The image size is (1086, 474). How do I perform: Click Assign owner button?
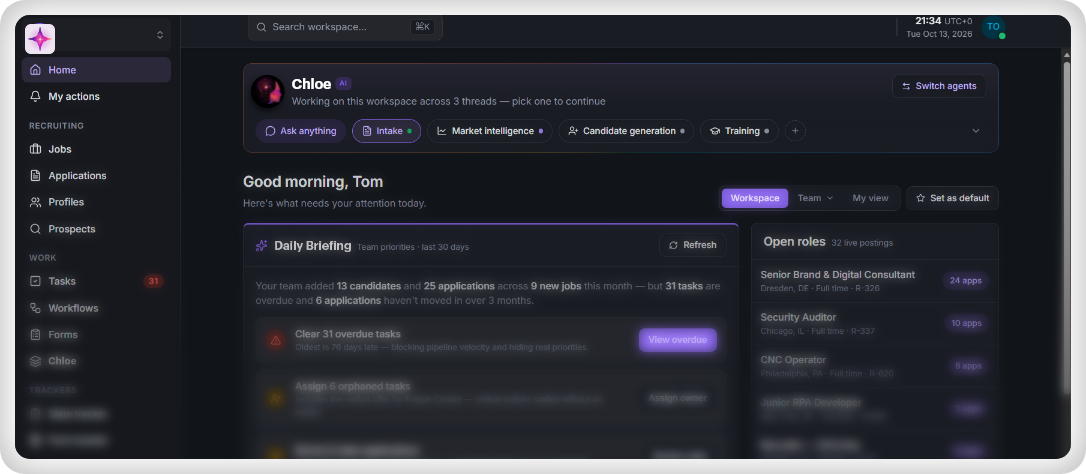pos(677,398)
